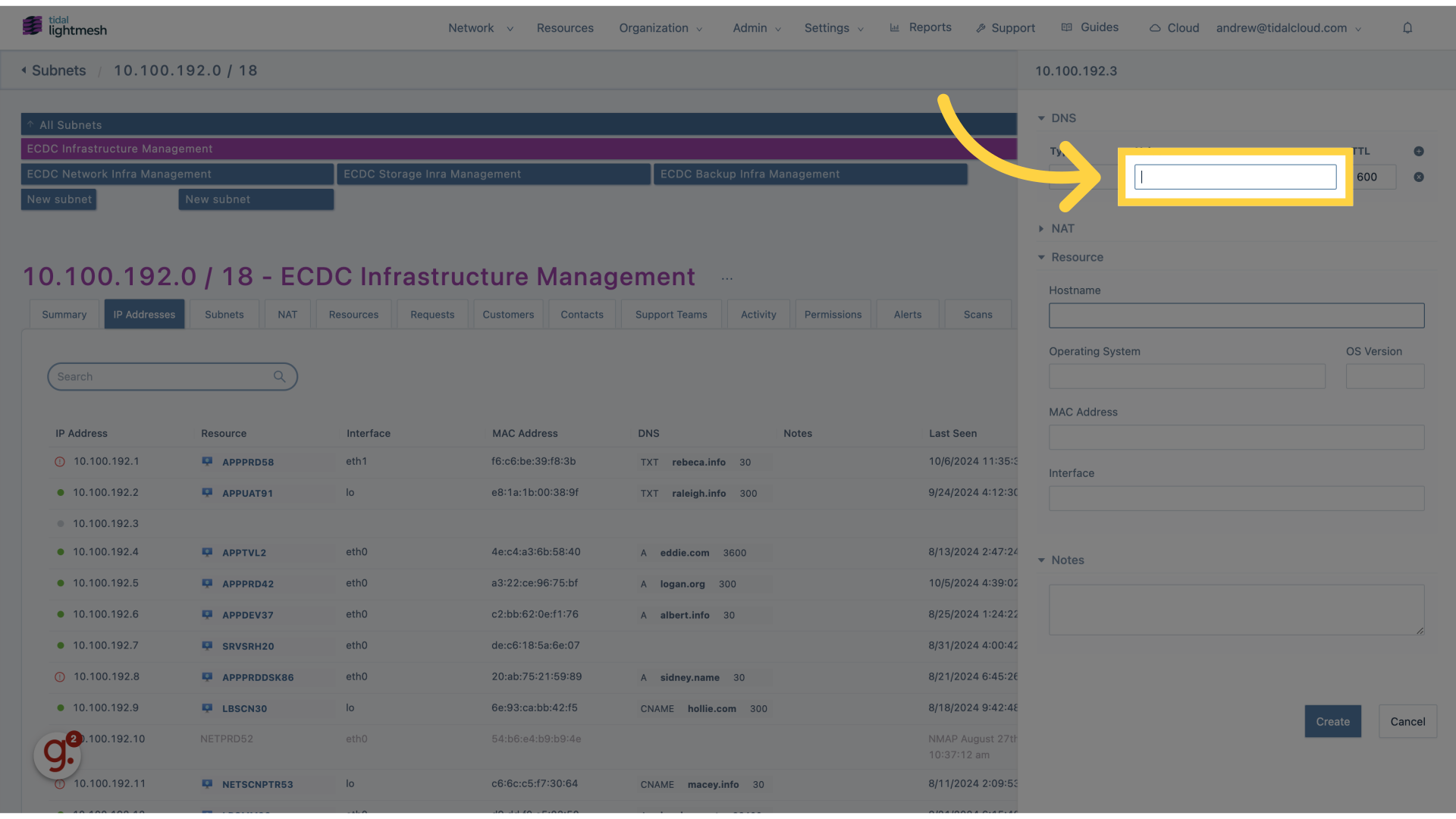1456x819 pixels.
Task: Click the Guides book icon
Action: 1067,27
